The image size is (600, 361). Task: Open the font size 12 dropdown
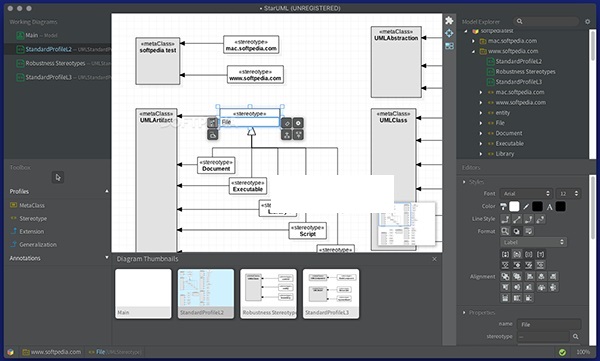click(x=568, y=193)
